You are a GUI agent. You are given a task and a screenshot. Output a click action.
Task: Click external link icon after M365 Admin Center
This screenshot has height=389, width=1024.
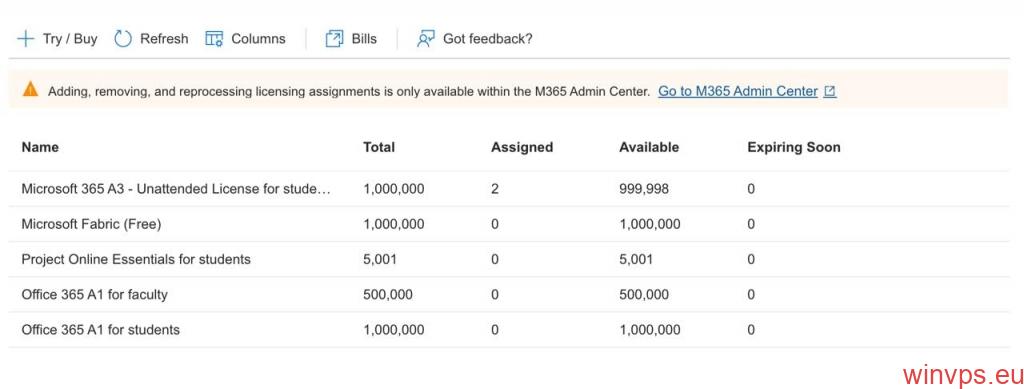(x=829, y=92)
